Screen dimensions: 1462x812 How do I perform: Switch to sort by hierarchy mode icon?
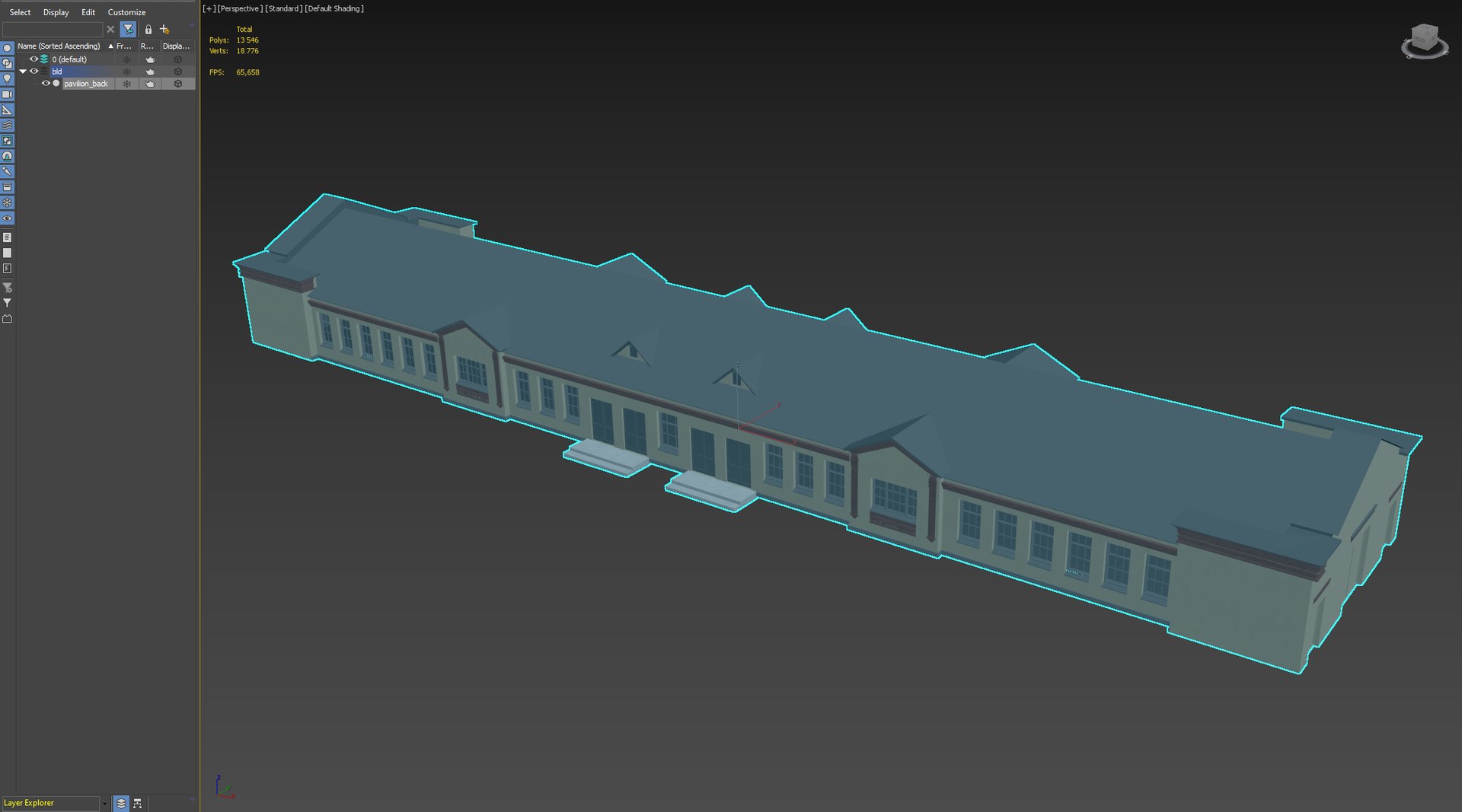point(138,804)
